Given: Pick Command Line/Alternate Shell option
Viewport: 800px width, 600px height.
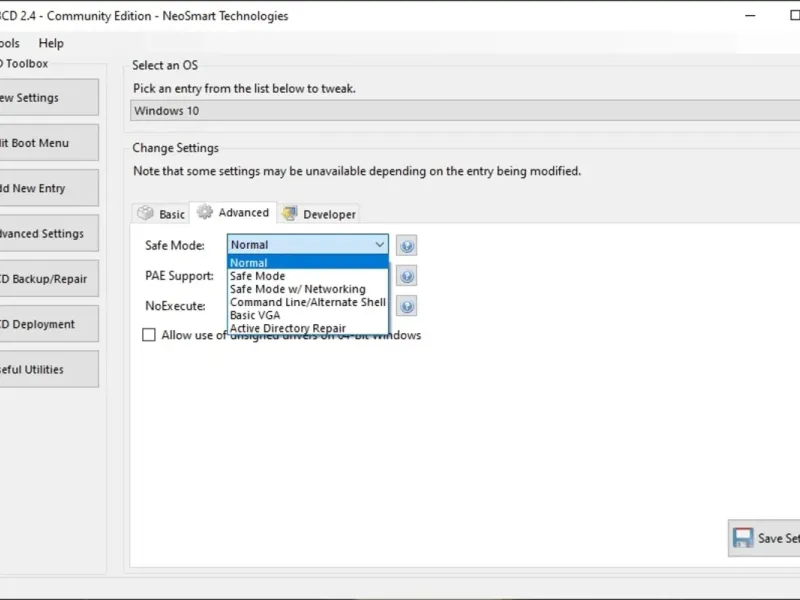Looking at the screenshot, I should coord(308,302).
